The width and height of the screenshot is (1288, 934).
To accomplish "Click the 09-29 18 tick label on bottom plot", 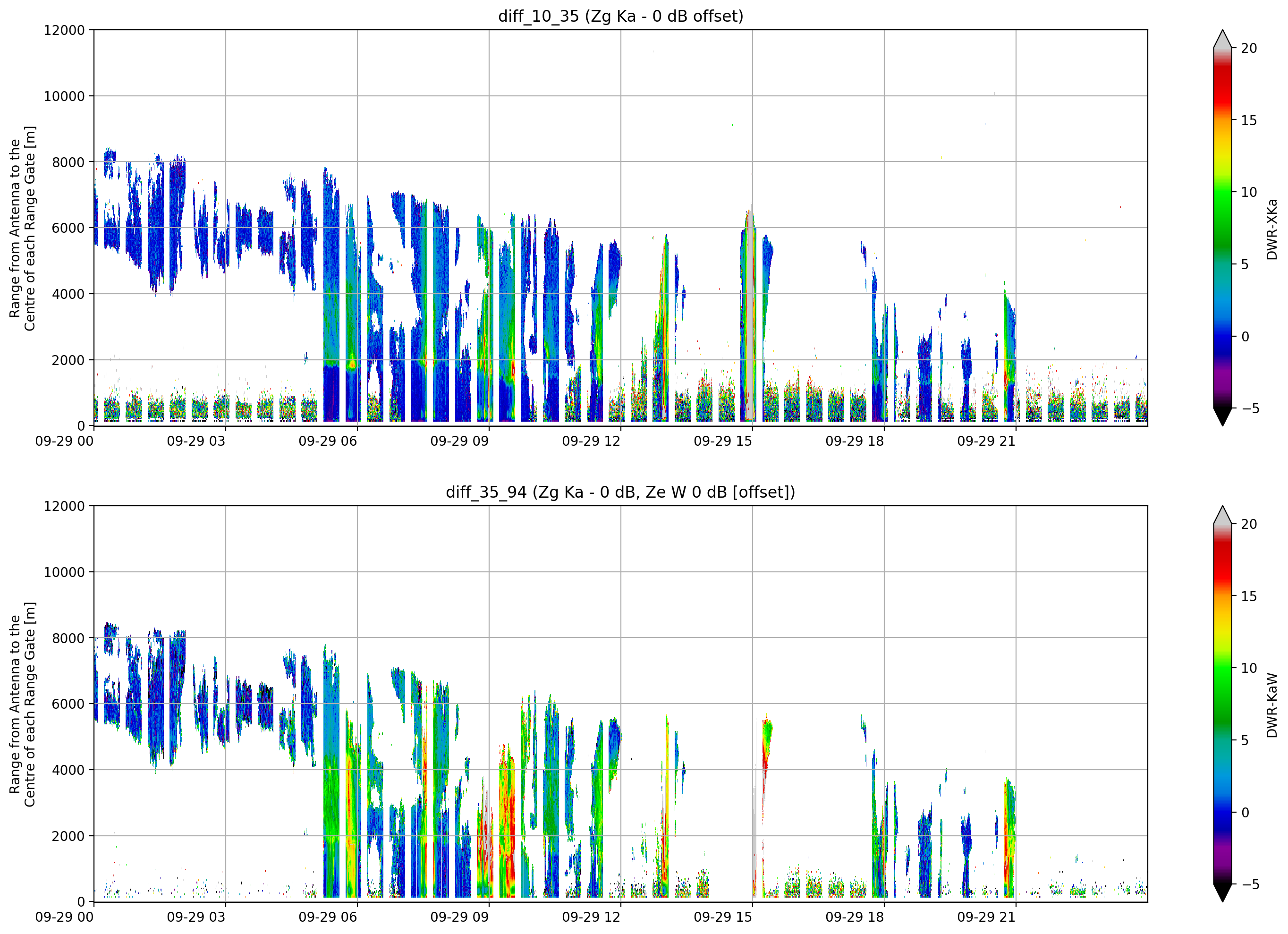I will [854, 917].
